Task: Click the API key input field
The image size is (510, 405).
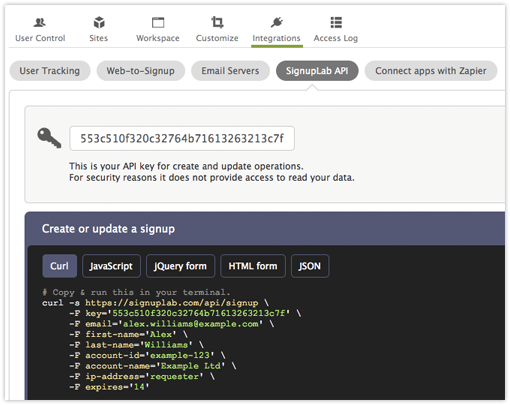Action: [182, 138]
